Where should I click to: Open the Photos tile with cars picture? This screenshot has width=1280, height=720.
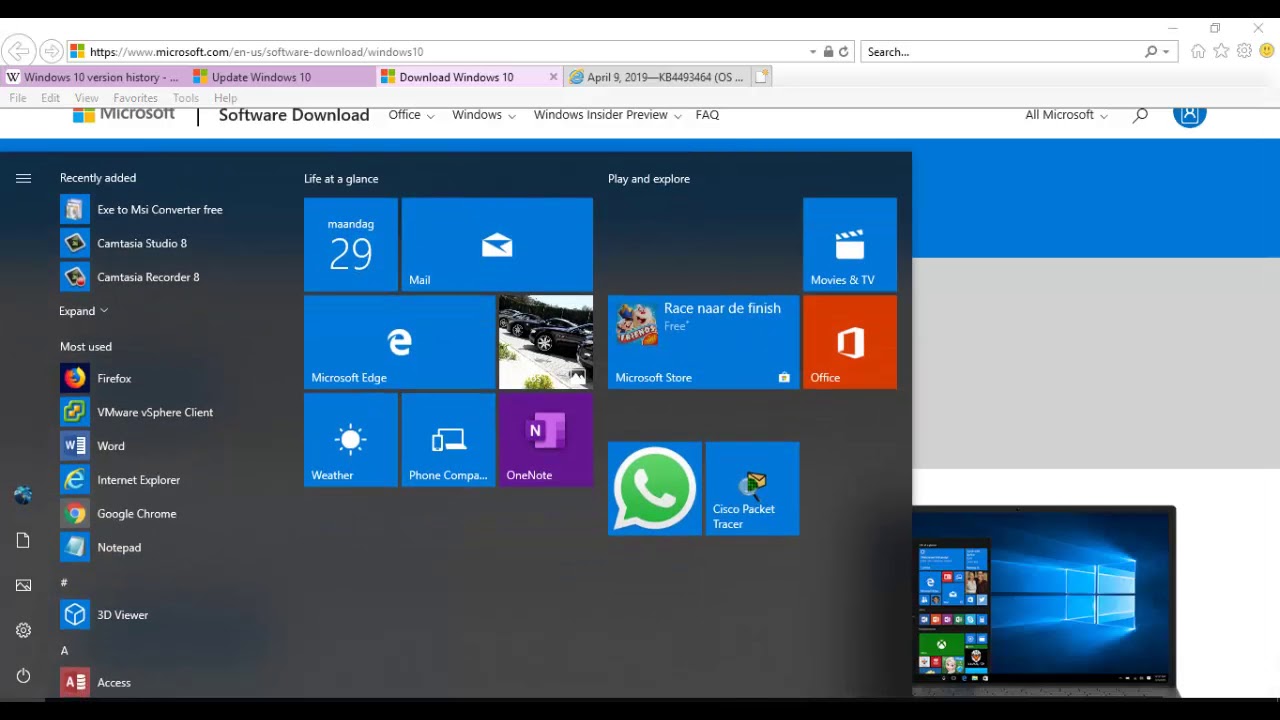click(x=546, y=342)
